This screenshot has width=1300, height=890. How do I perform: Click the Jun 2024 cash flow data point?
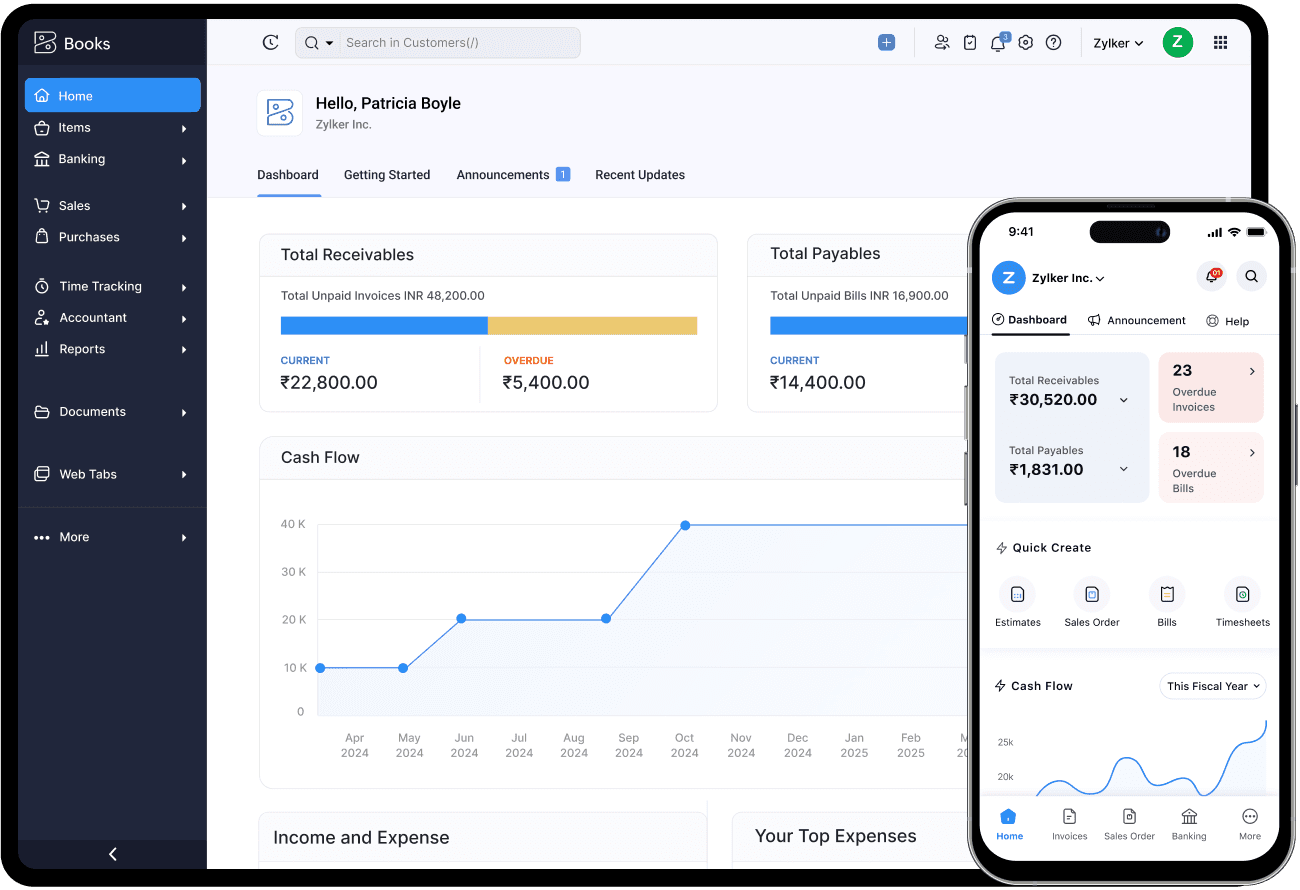point(461,619)
